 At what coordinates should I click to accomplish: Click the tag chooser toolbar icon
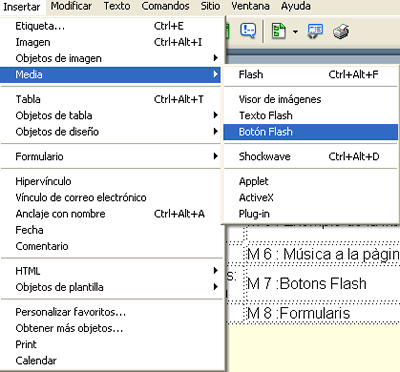[x=315, y=31]
